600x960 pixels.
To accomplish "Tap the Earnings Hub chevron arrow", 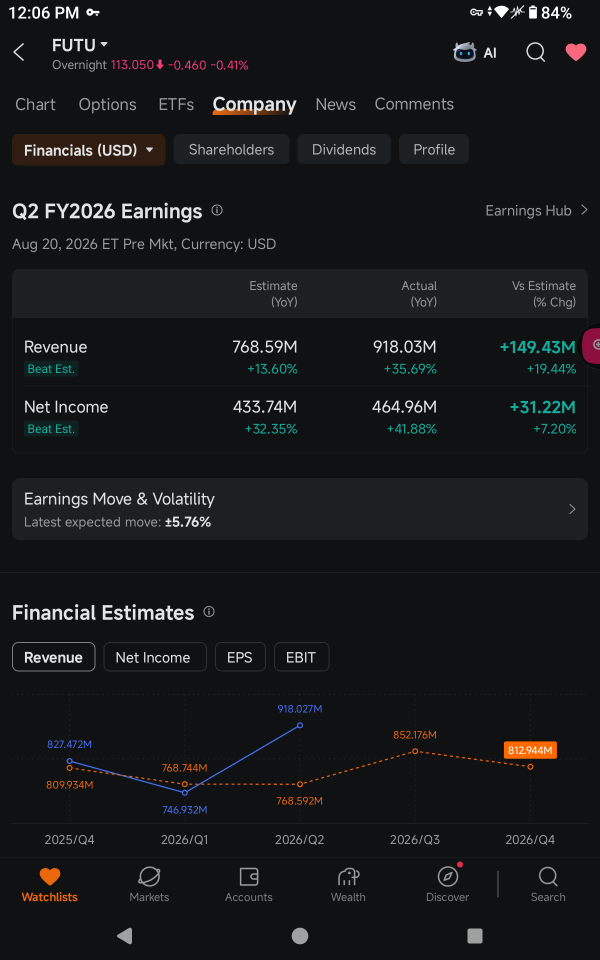I will click(584, 211).
